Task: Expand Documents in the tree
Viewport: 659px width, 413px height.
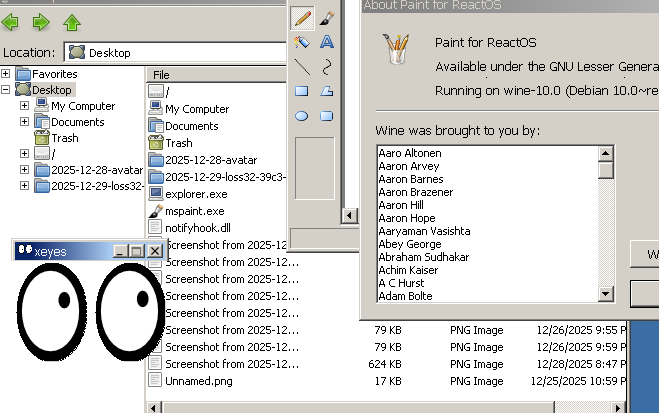Action: (24, 121)
